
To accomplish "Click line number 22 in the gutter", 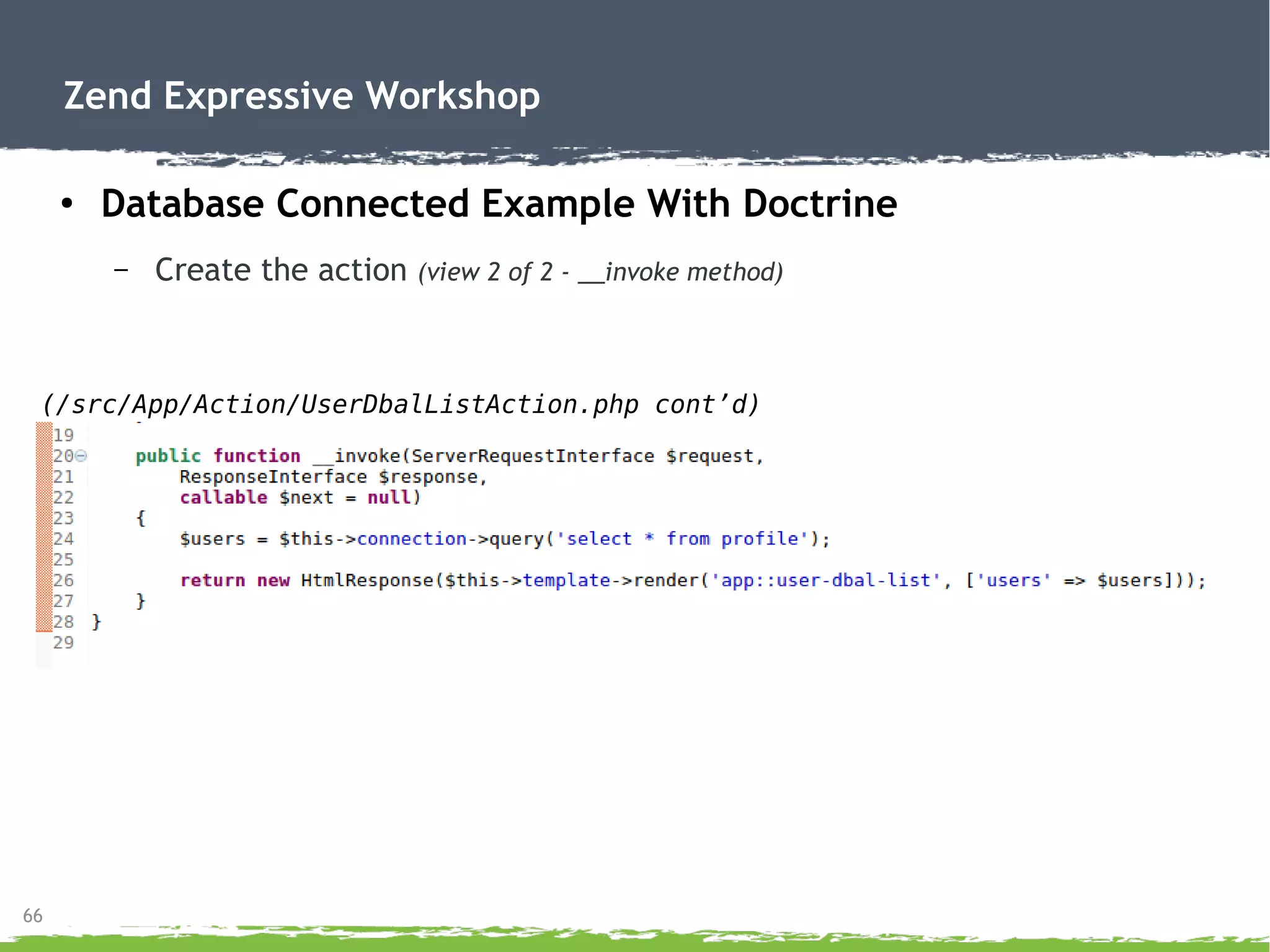I will tap(63, 497).
